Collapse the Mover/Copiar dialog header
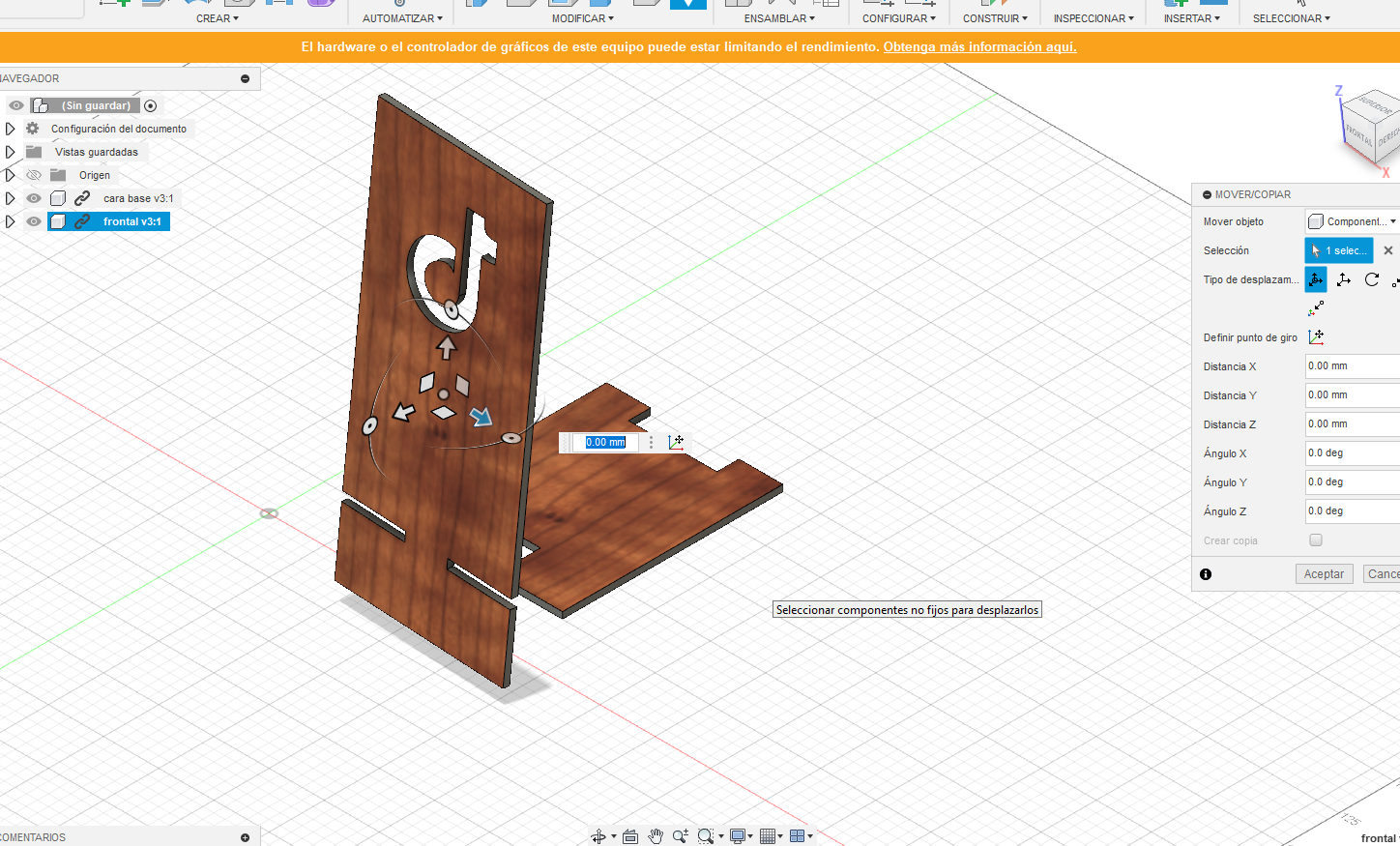1400x846 pixels. 1207,194
